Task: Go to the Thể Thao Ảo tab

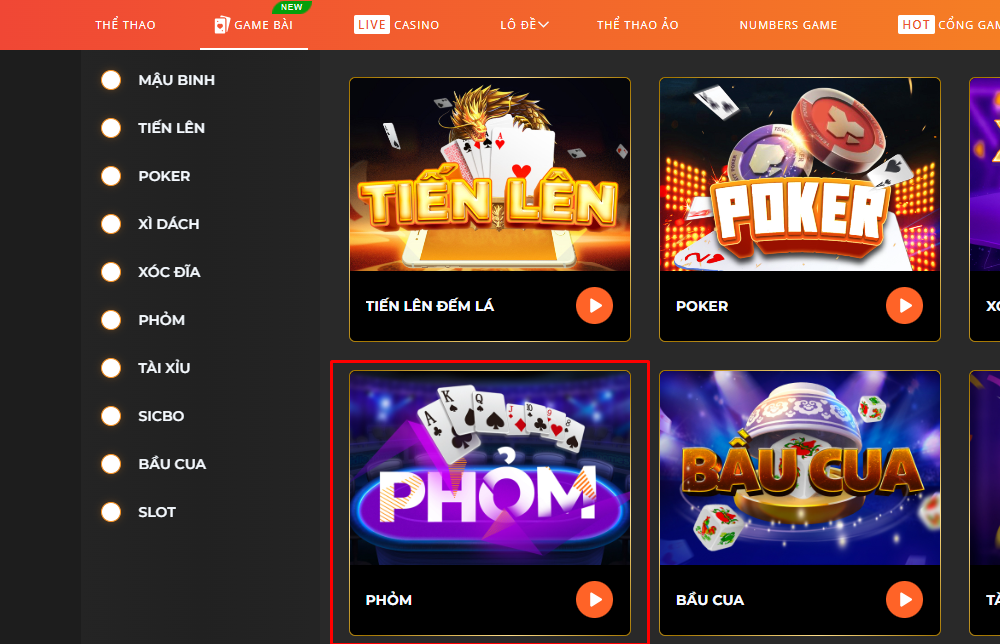Action: click(x=638, y=25)
